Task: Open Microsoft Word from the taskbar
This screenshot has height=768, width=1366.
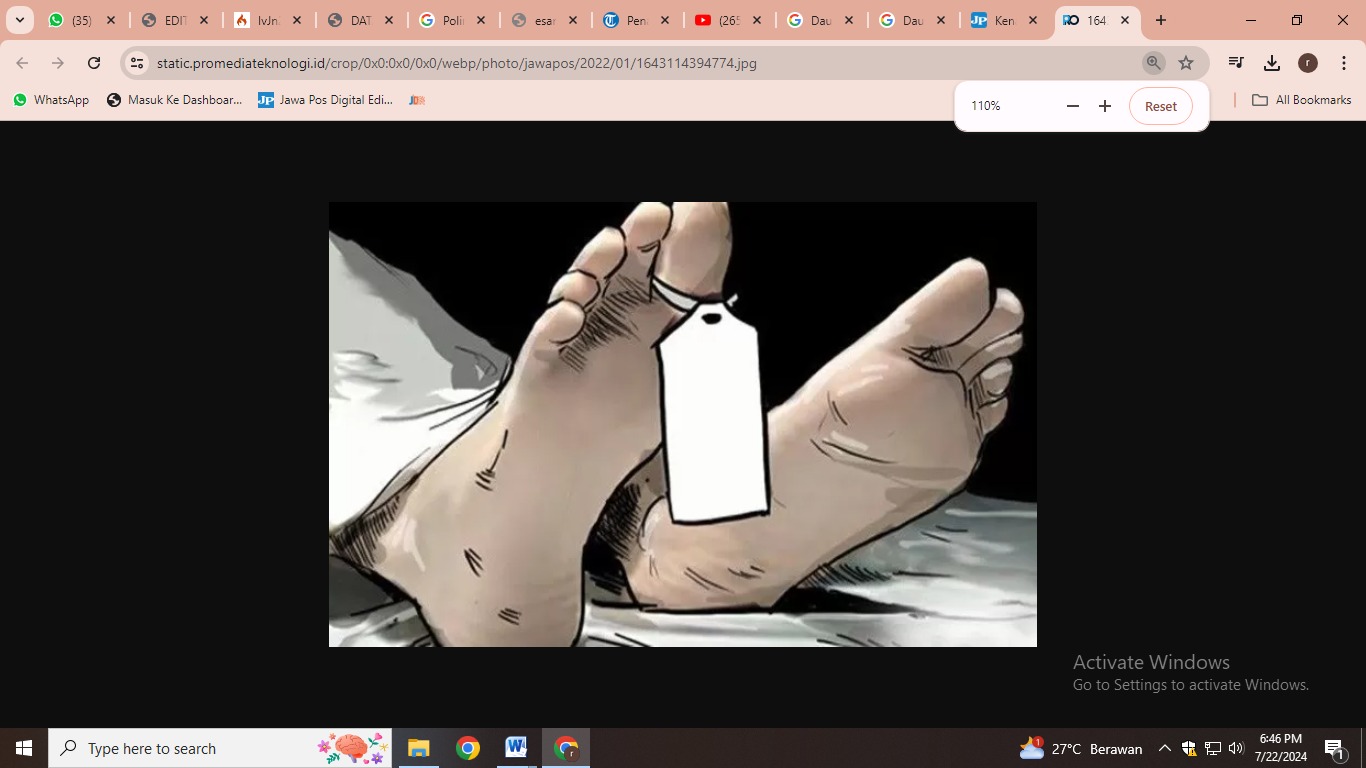Action: tap(515, 747)
